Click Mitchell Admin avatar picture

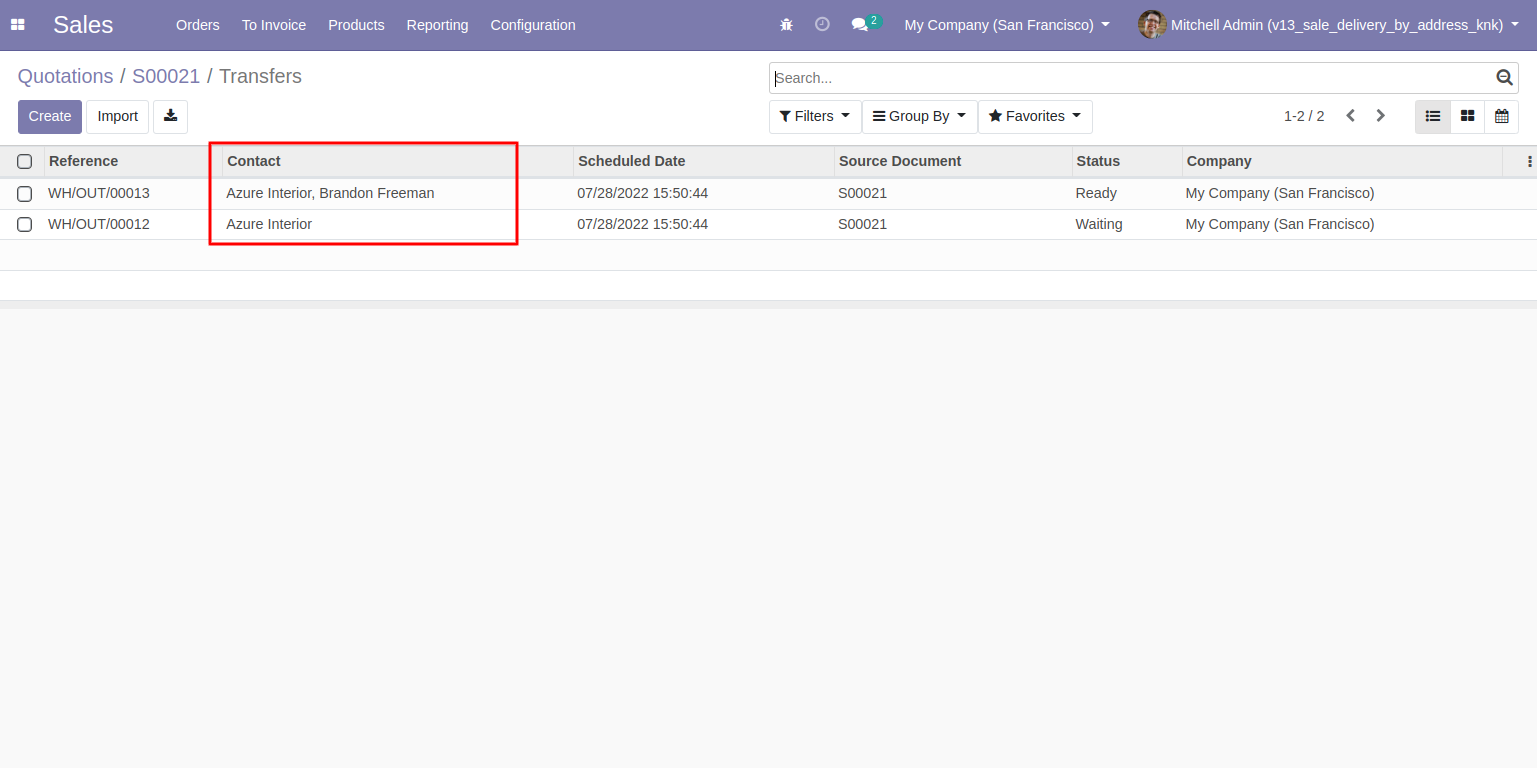click(1152, 25)
